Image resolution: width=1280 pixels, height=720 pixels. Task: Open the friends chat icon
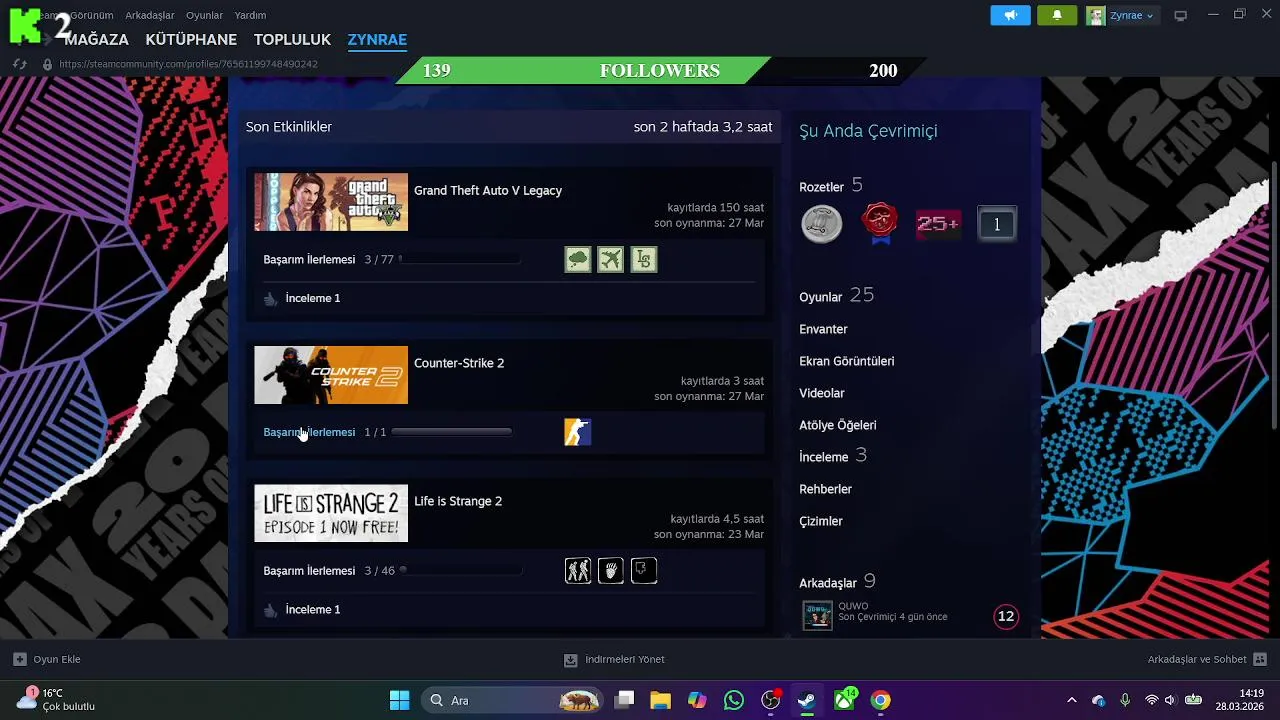[1260, 659]
